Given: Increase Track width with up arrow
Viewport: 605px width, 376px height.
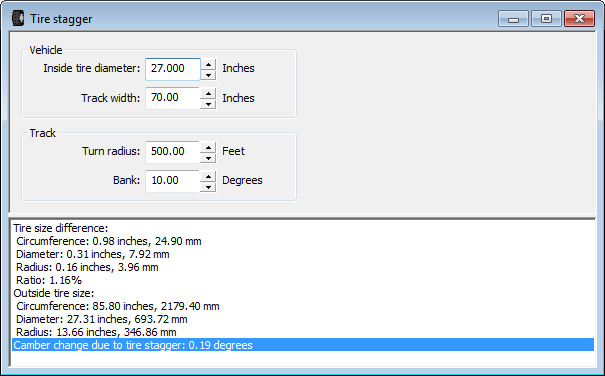Looking at the screenshot, I should click(208, 93).
